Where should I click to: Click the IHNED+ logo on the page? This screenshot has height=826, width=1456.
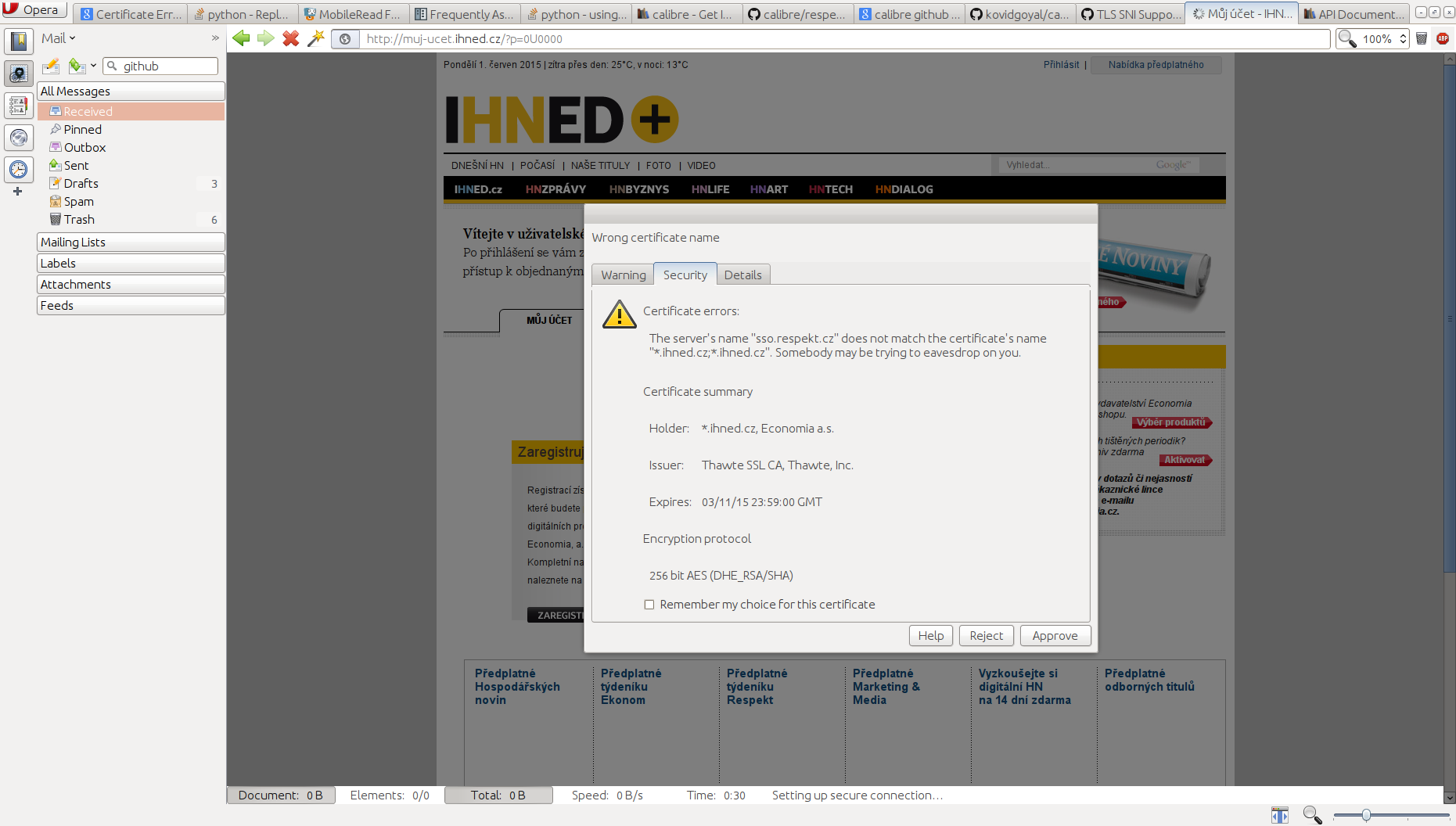(x=562, y=120)
